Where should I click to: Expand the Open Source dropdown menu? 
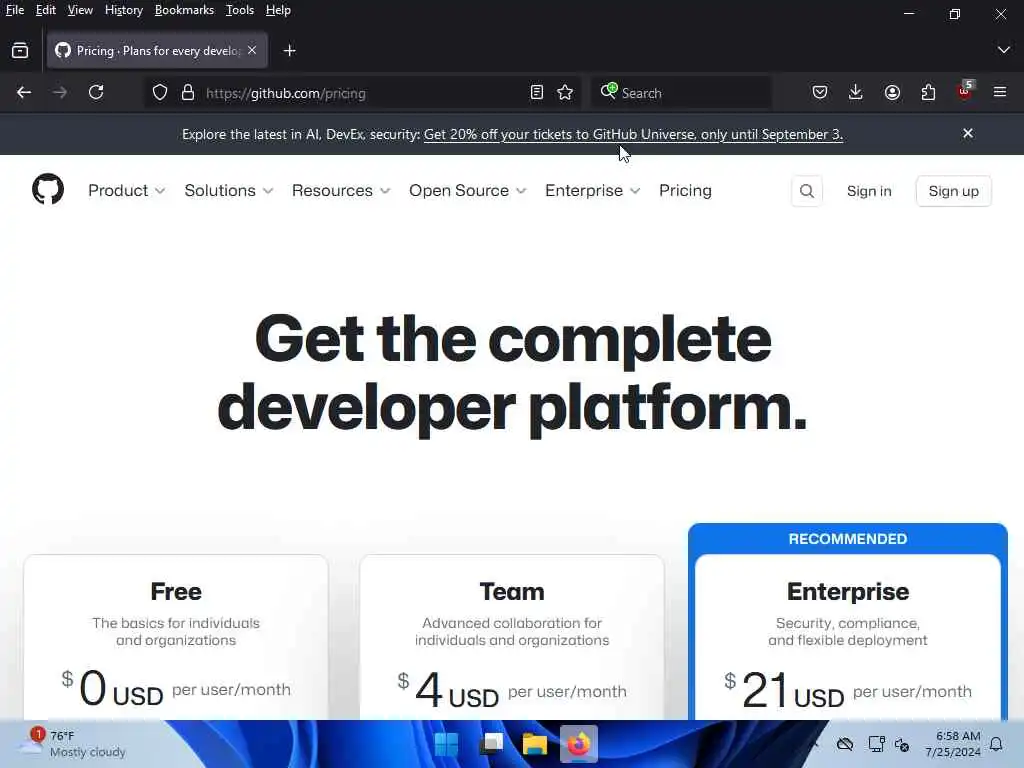(468, 191)
